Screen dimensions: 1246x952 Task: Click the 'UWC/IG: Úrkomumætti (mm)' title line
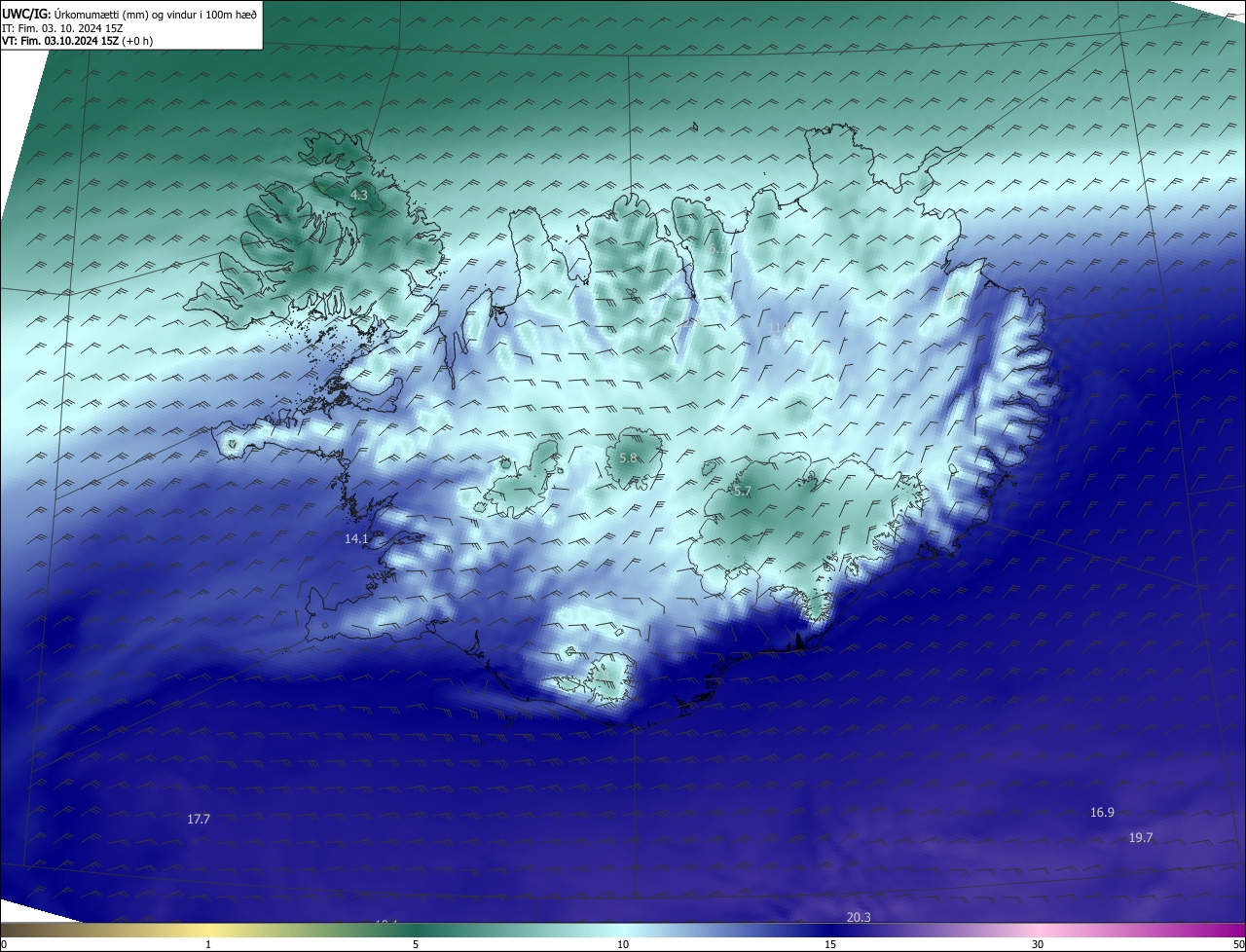pos(129,14)
